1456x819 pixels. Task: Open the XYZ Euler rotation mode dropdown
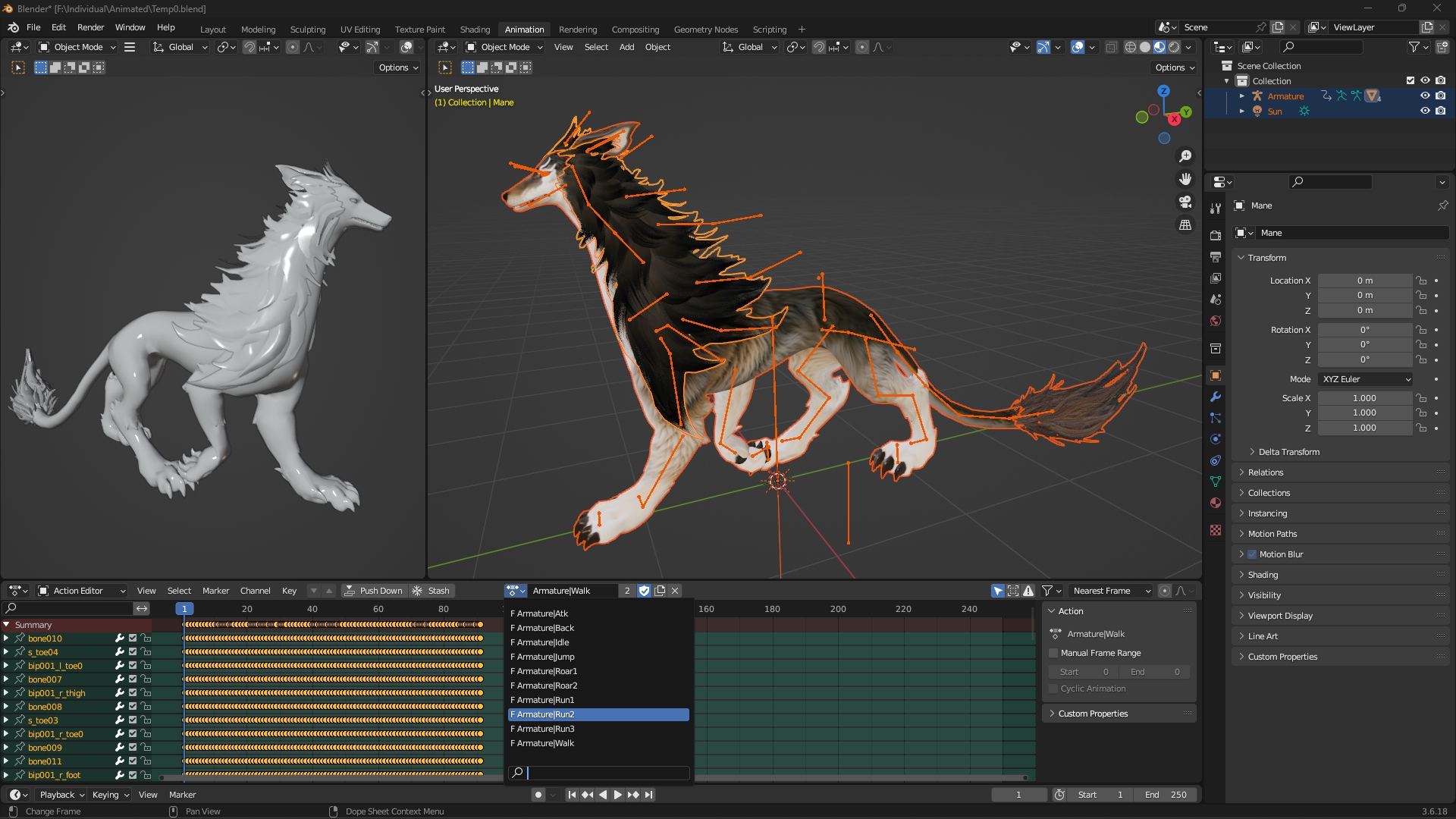point(1366,379)
